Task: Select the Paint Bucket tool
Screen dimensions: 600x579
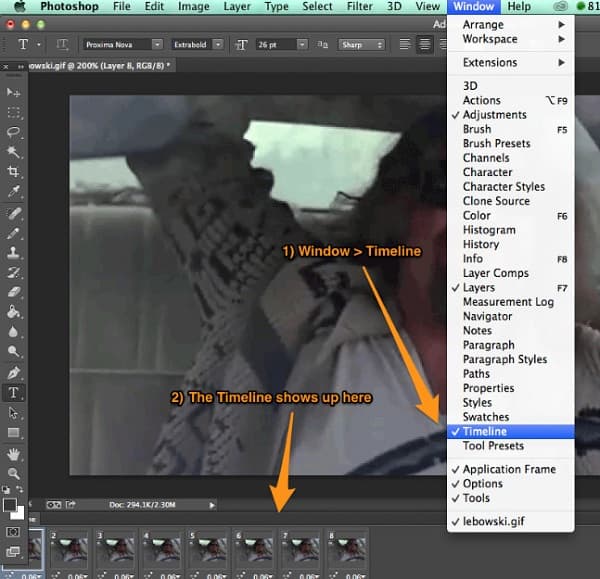Action: (13, 312)
